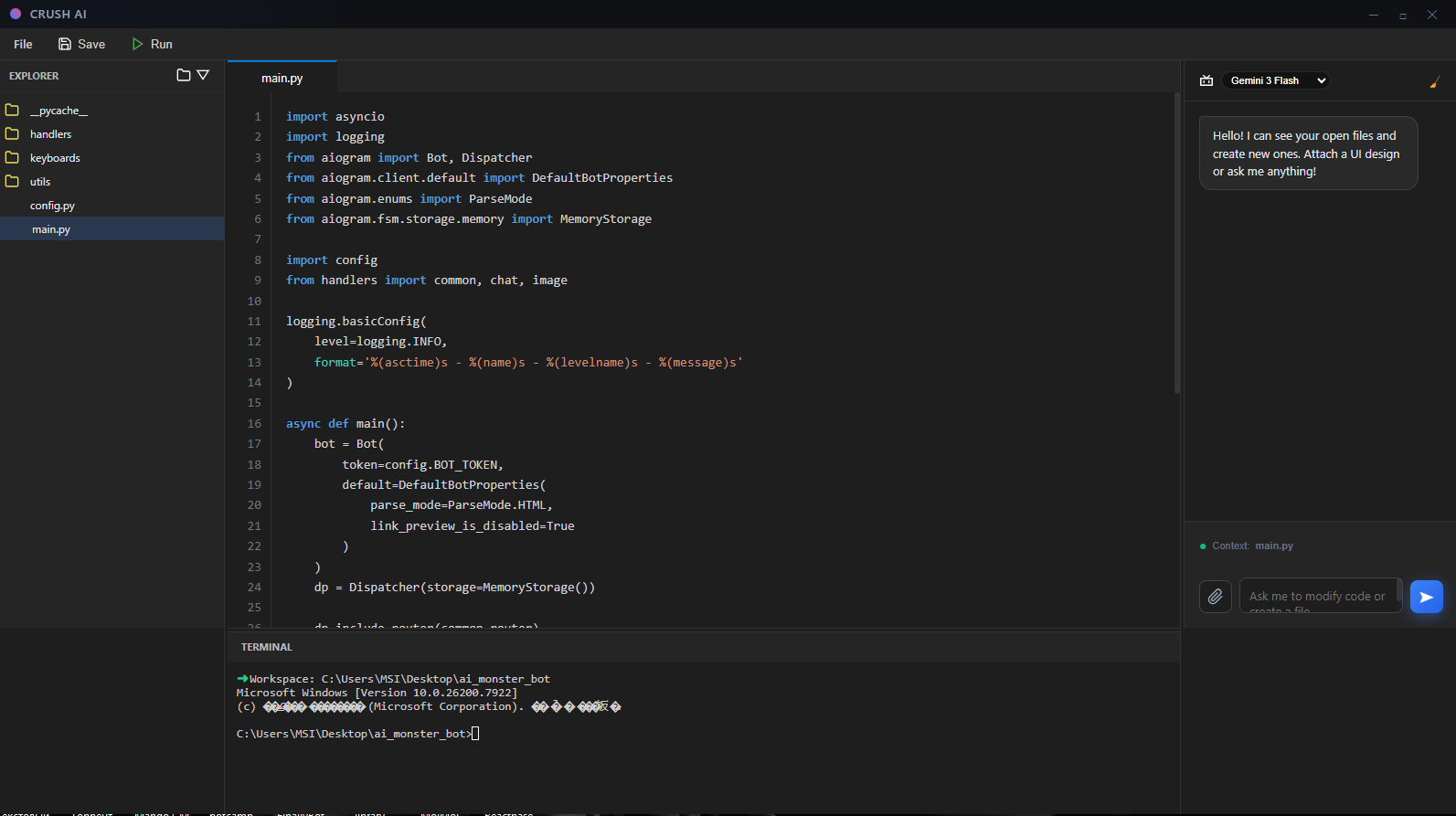Screen dimensions: 1456x816
Task: Click the Crush AI purple logo icon
Action: point(16,14)
